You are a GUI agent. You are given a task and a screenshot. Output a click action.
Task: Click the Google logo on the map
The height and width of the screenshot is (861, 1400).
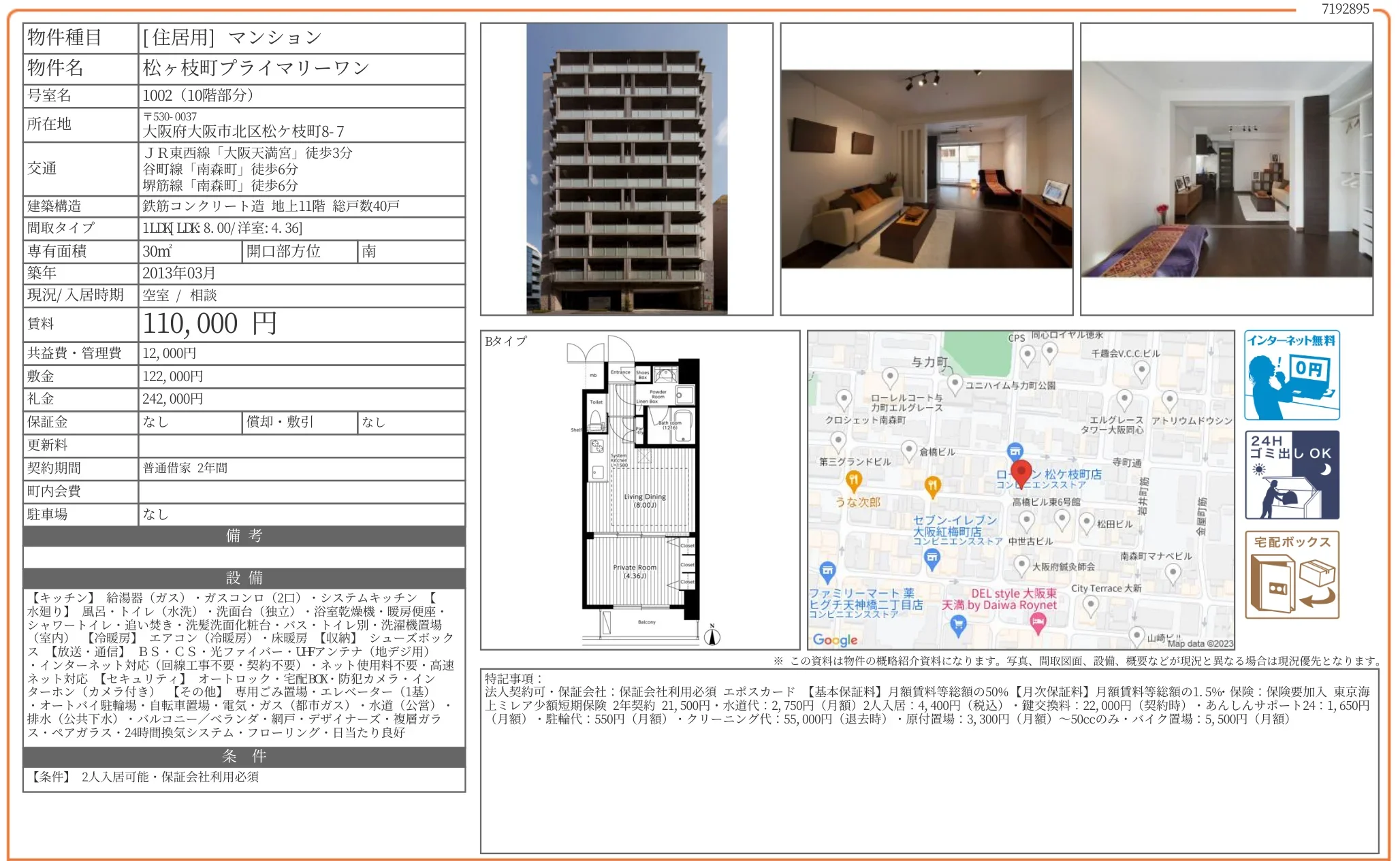(x=835, y=640)
